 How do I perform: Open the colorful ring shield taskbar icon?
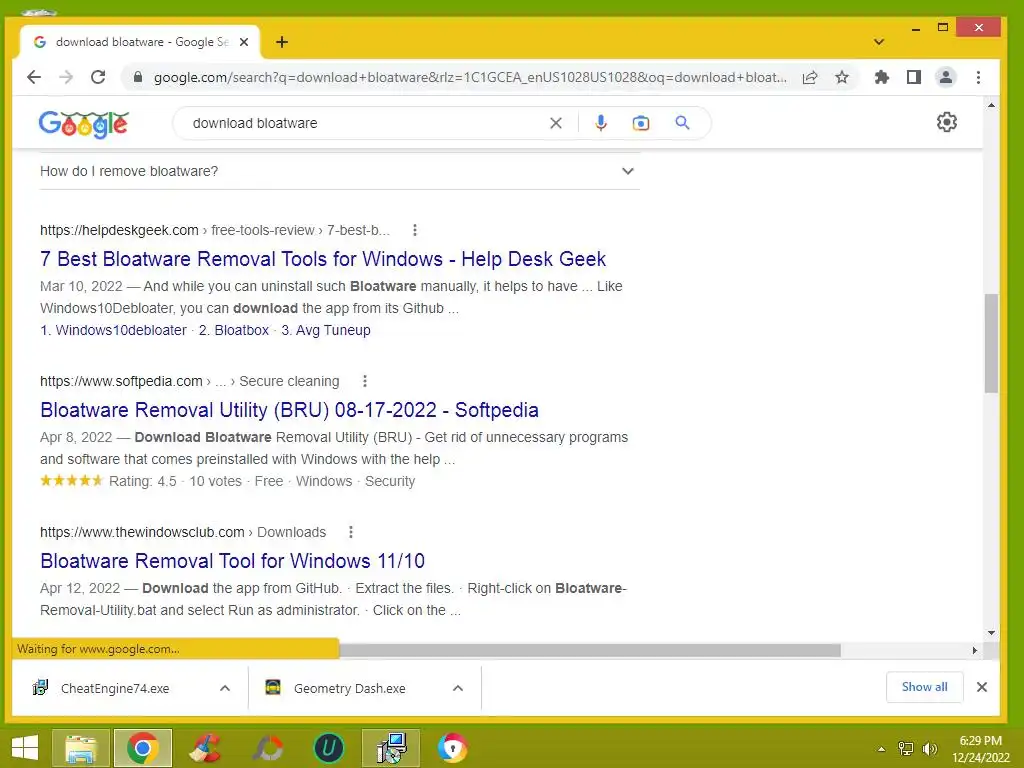pos(452,748)
